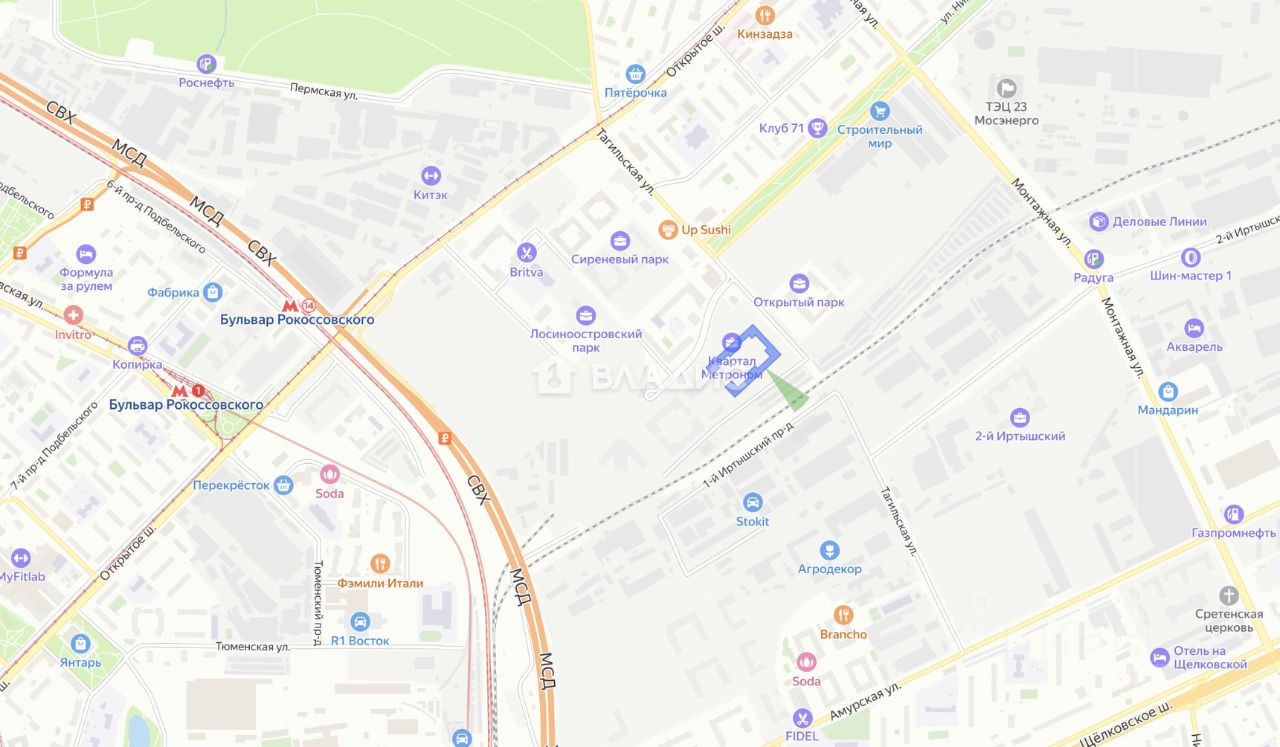Viewport: 1280px width, 747px height.
Task: Open the Кинздза restaurant marker
Action: tap(765, 15)
